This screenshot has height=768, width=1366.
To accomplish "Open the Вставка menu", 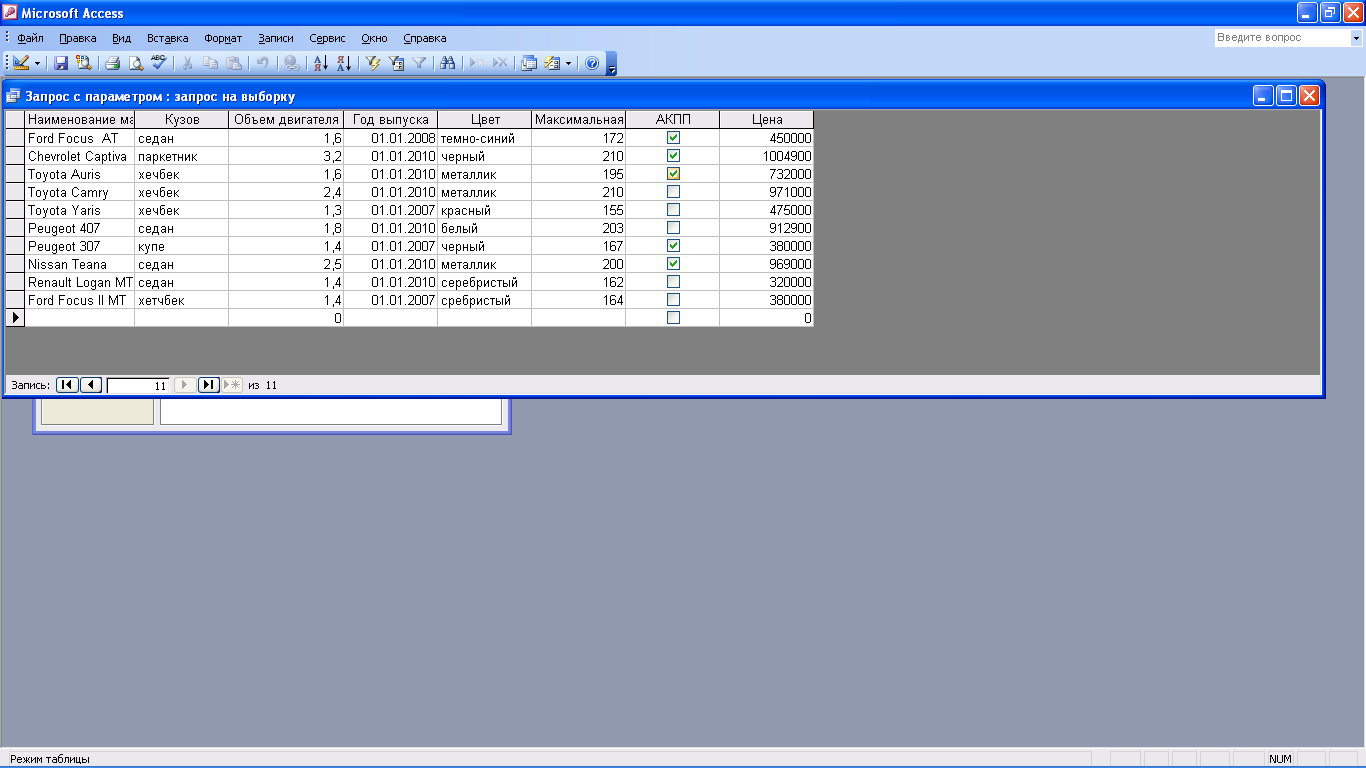I will 167,38.
